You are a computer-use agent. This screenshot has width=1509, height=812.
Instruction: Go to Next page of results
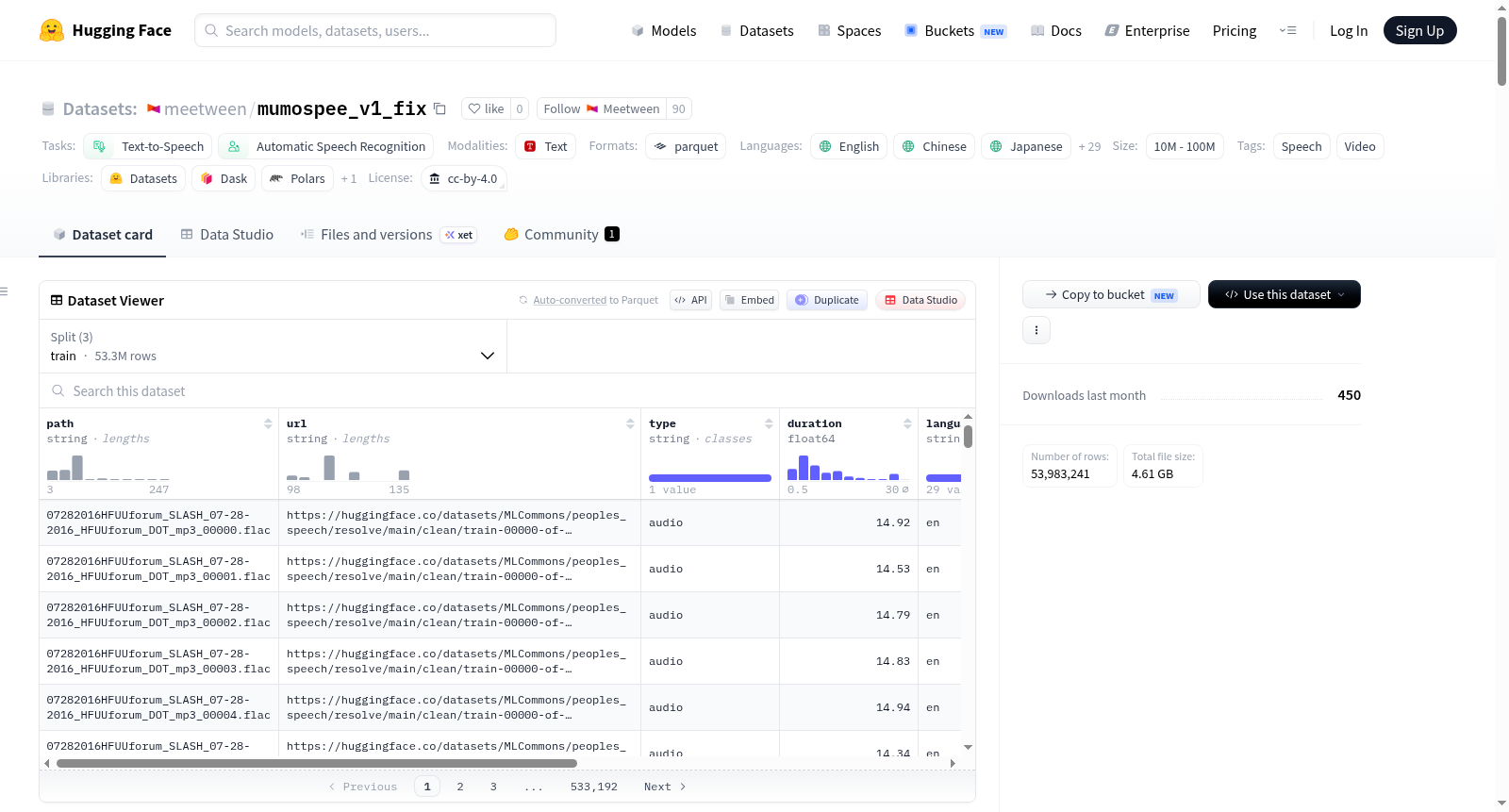click(x=665, y=787)
